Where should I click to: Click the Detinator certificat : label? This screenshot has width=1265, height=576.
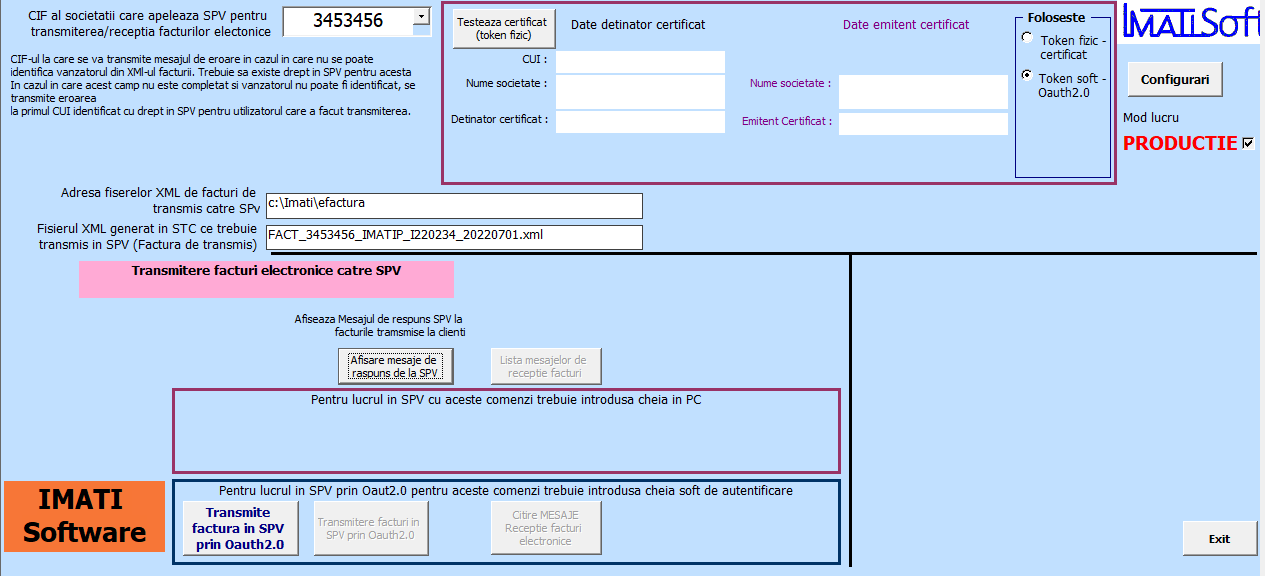click(499, 119)
